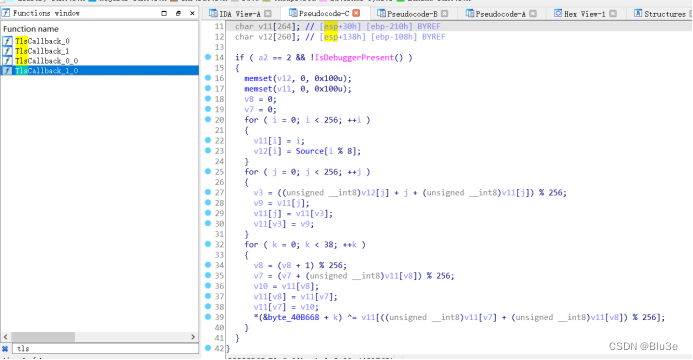Viewport: 693px width, 360px height.
Task: Click the IsDebuggerPresent function call
Action: coord(354,57)
